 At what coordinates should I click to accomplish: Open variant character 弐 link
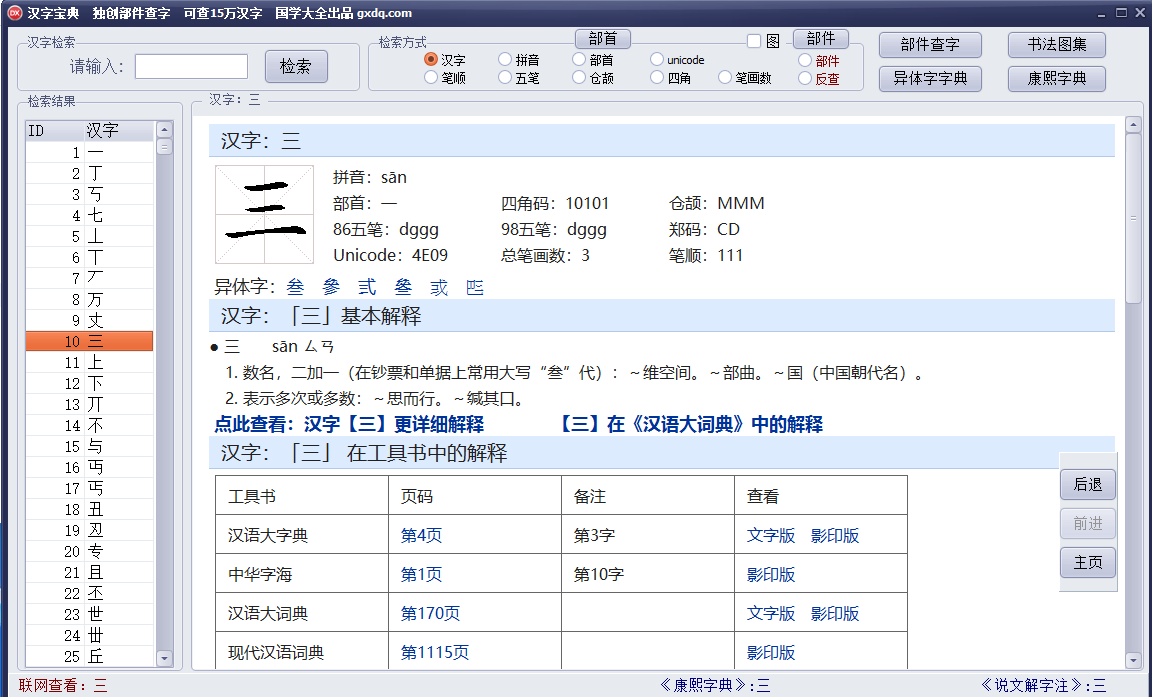coord(439,287)
